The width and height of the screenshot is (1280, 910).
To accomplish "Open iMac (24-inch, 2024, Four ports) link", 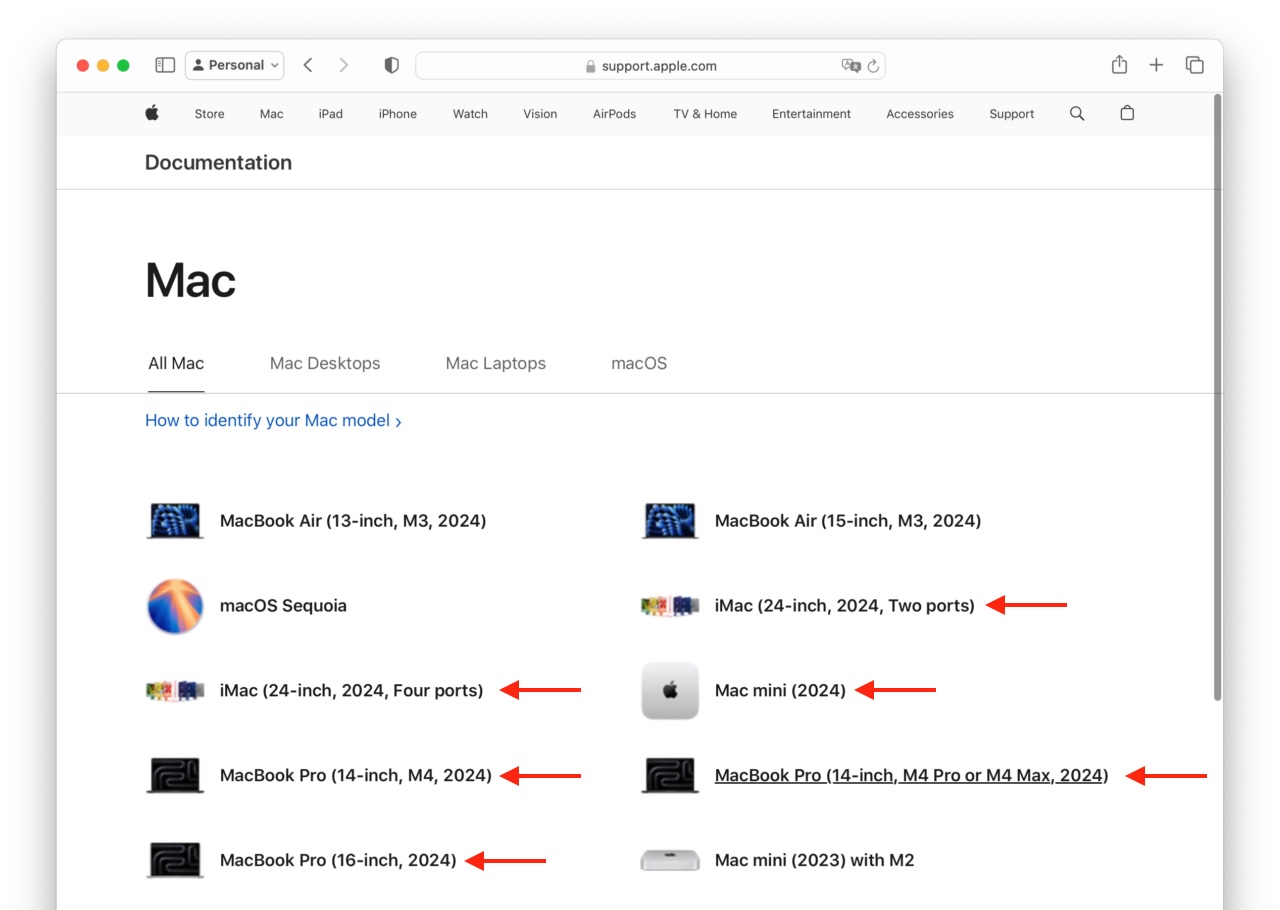I will pos(351,691).
